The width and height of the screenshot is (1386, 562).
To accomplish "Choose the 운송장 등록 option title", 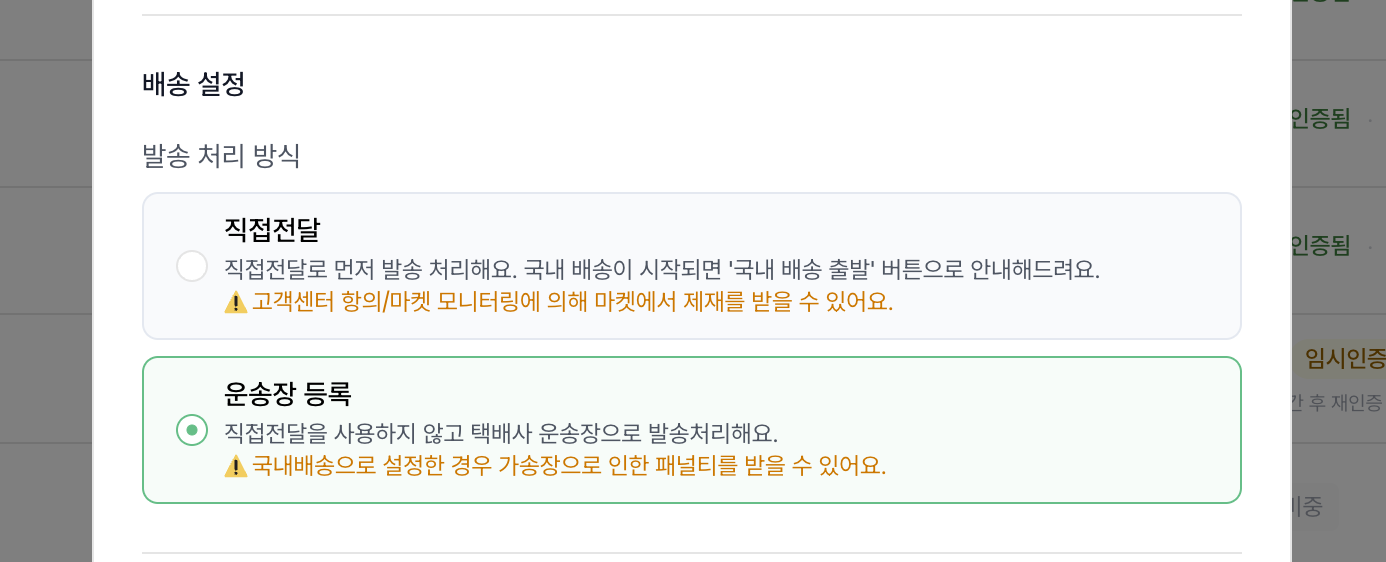I will pos(288,394).
